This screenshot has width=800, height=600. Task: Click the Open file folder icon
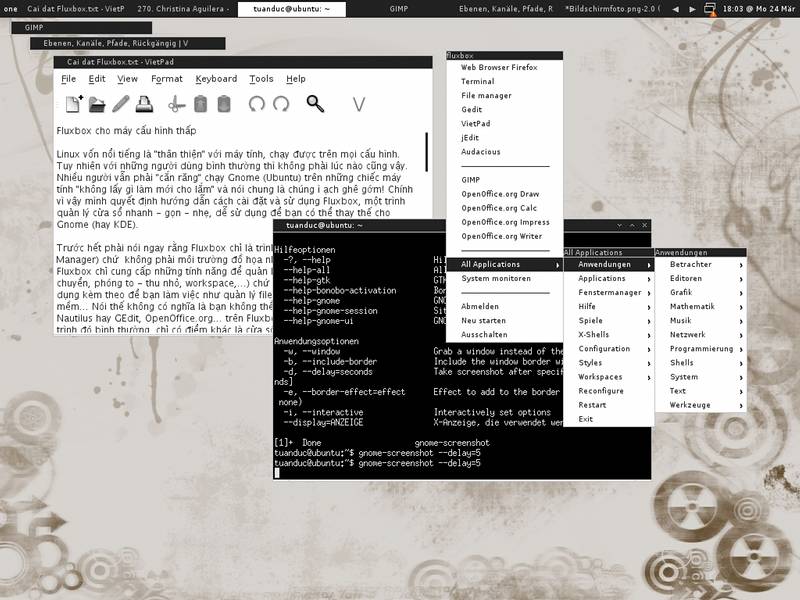(97, 103)
